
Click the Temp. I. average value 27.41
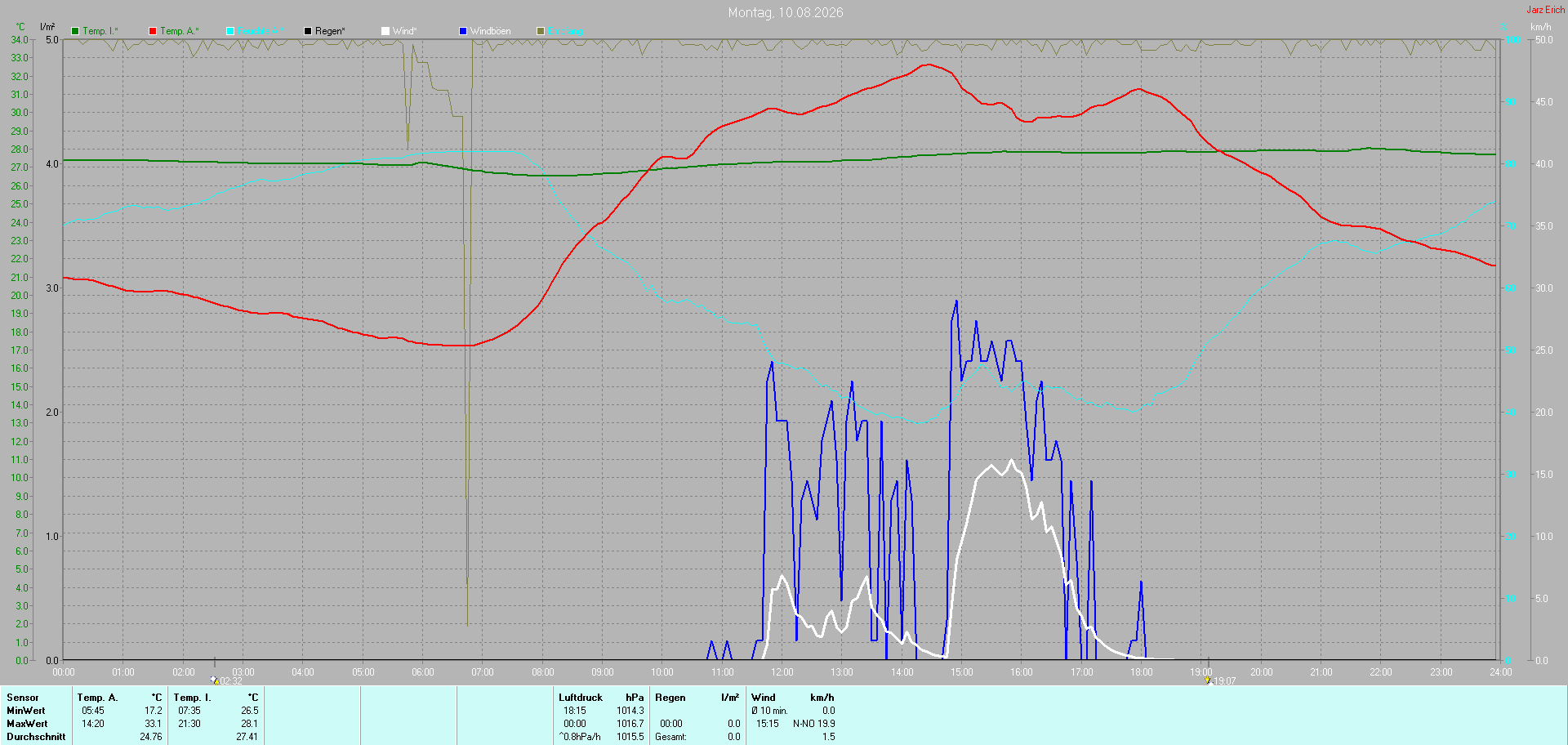247,737
